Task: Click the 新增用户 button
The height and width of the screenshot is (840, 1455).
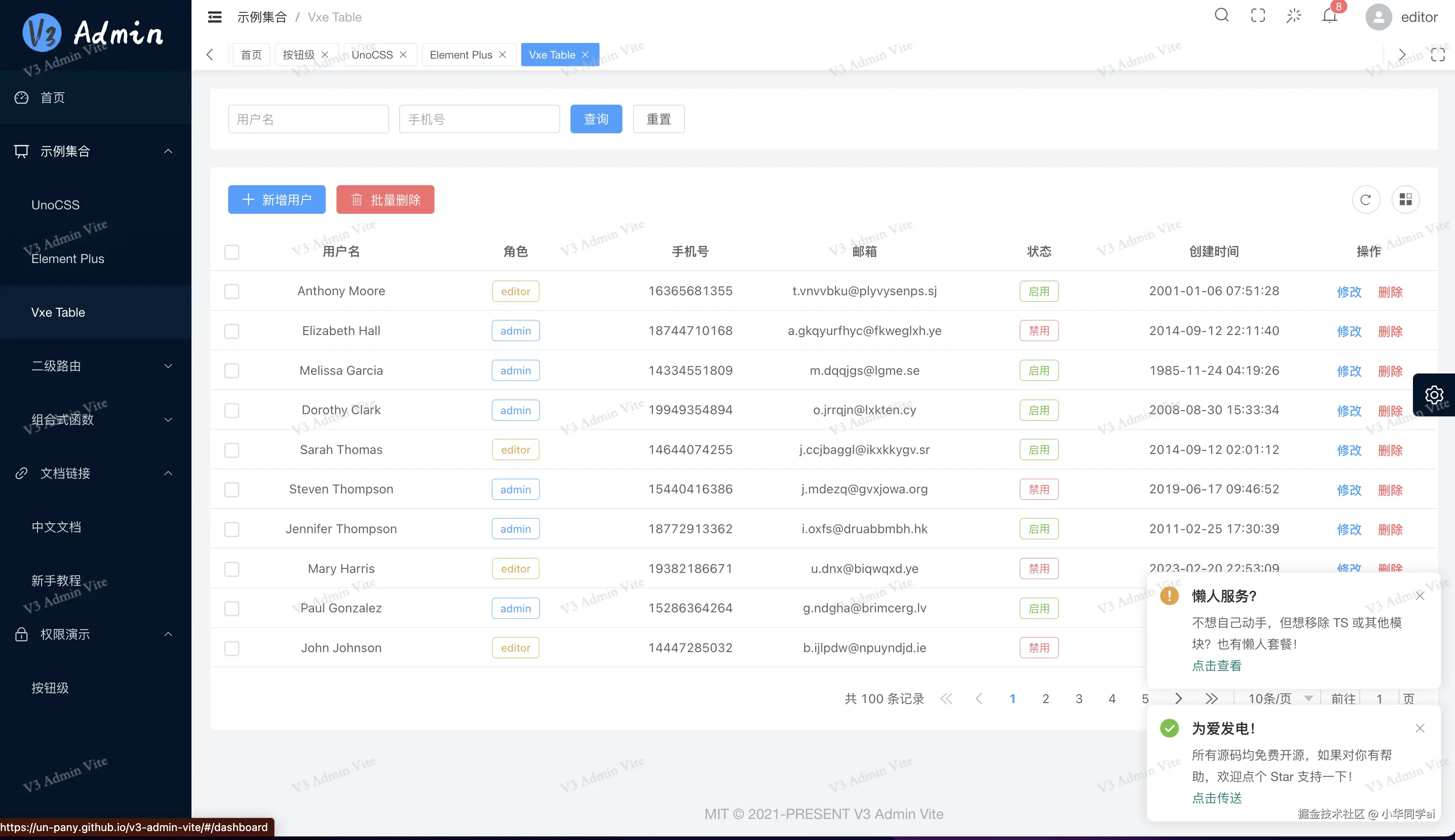Action: (x=277, y=199)
